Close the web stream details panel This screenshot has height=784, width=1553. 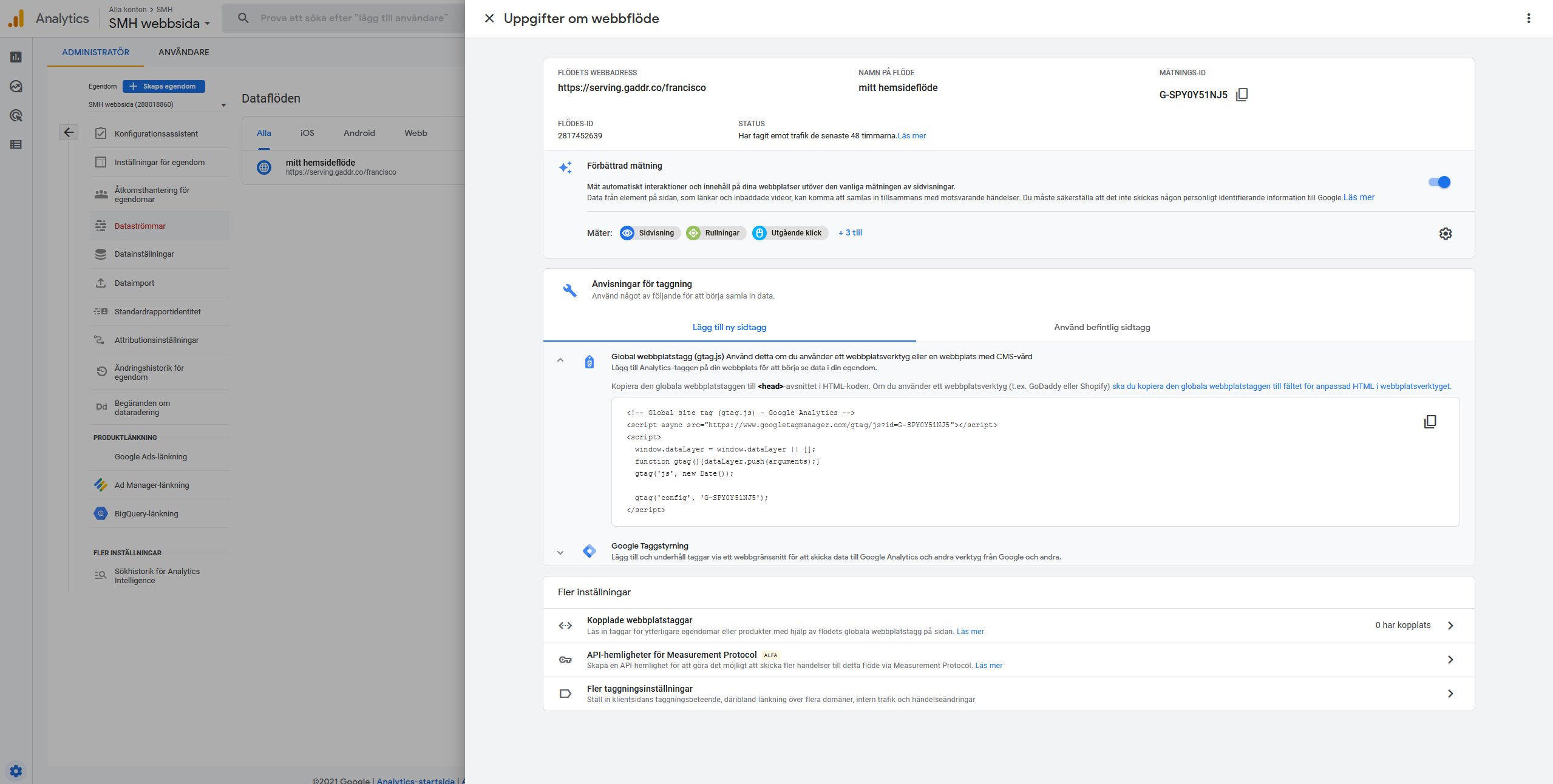click(x=489, y=18)
